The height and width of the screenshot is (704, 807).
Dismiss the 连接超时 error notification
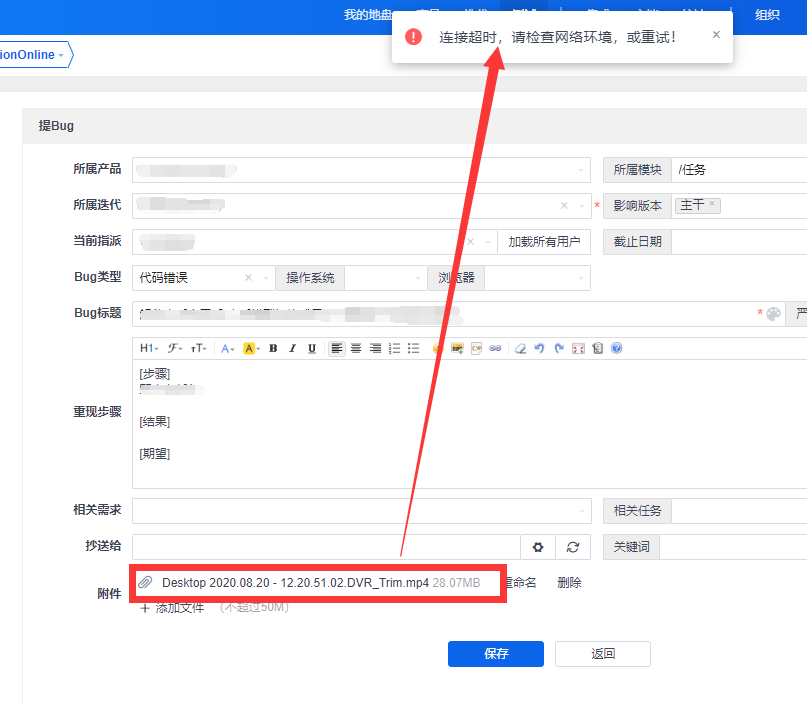click(716, 35)
